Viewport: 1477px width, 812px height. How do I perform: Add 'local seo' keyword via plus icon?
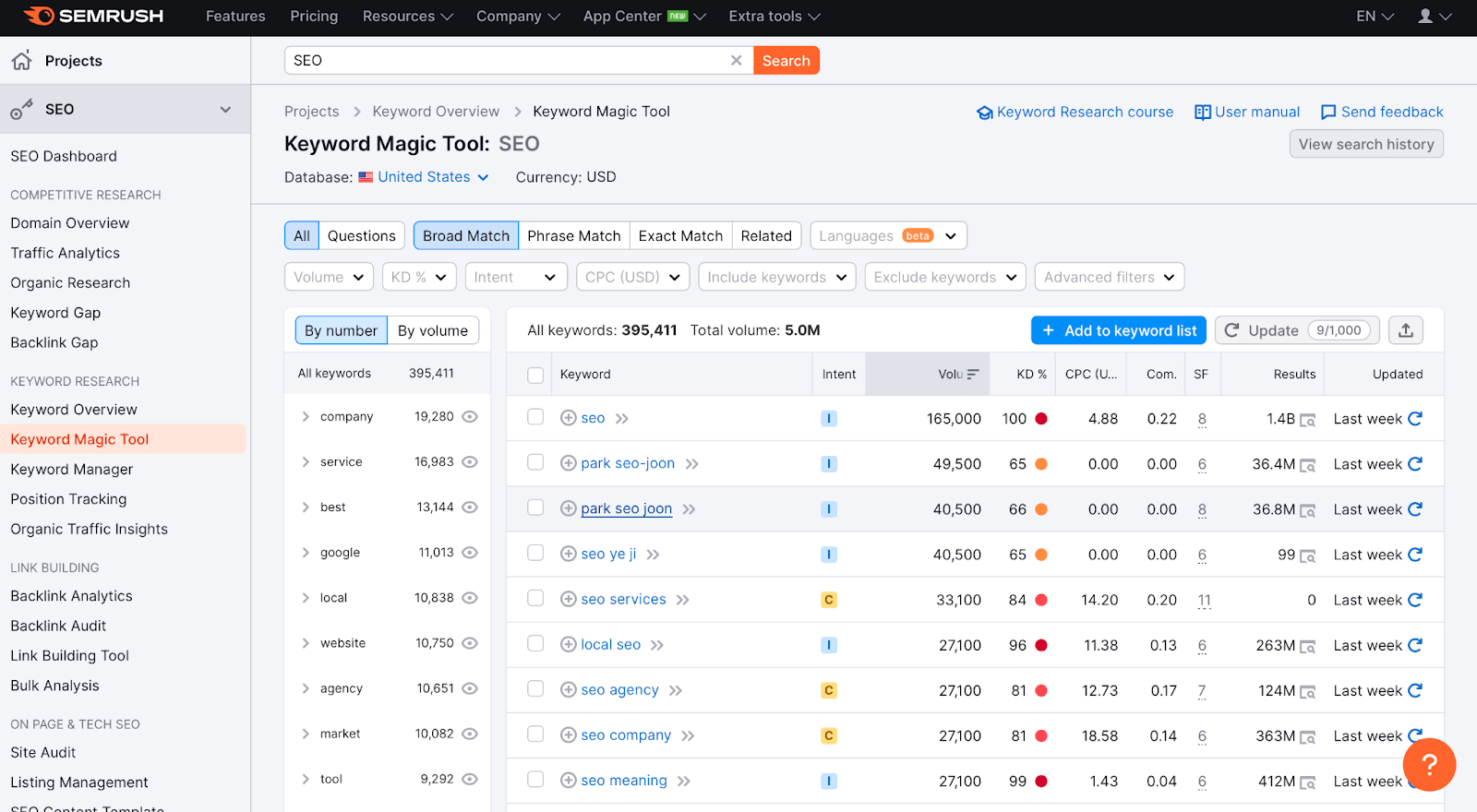569,644
